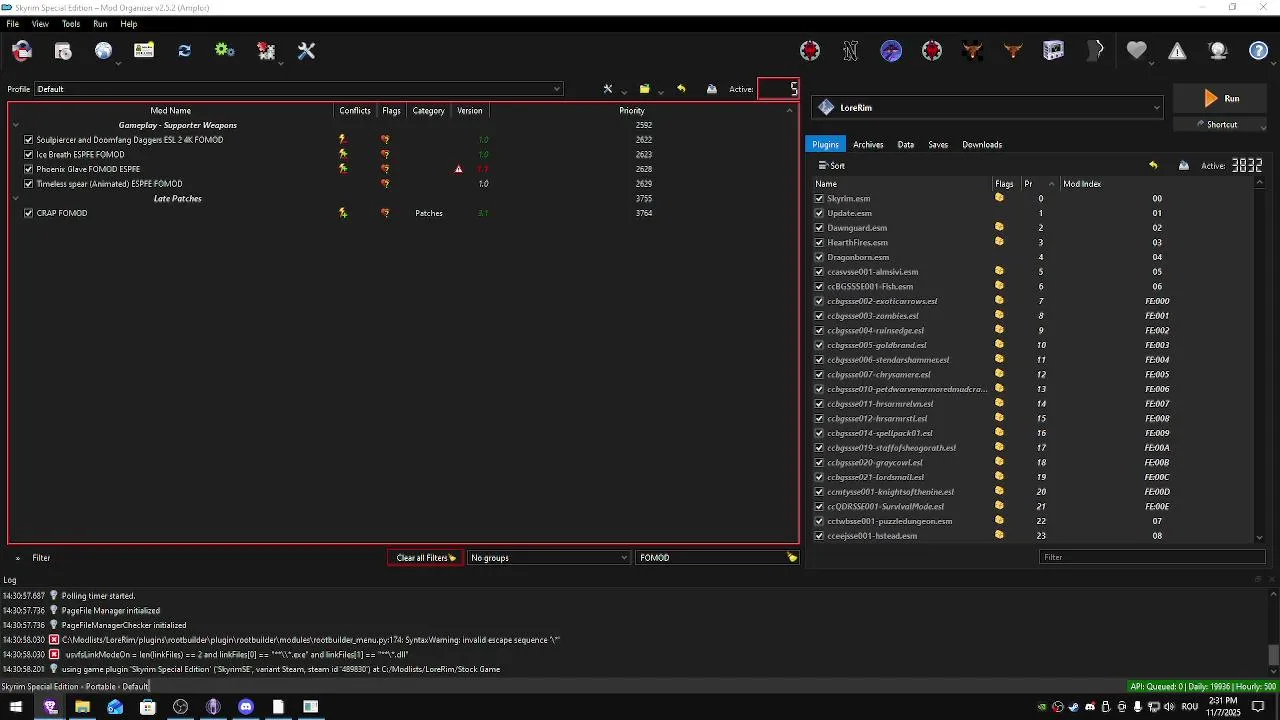The height and width of the screenshot is (720, 1280).
Task: Toggle Dawnguard.esm plugin checkbox
Action: 819,228
